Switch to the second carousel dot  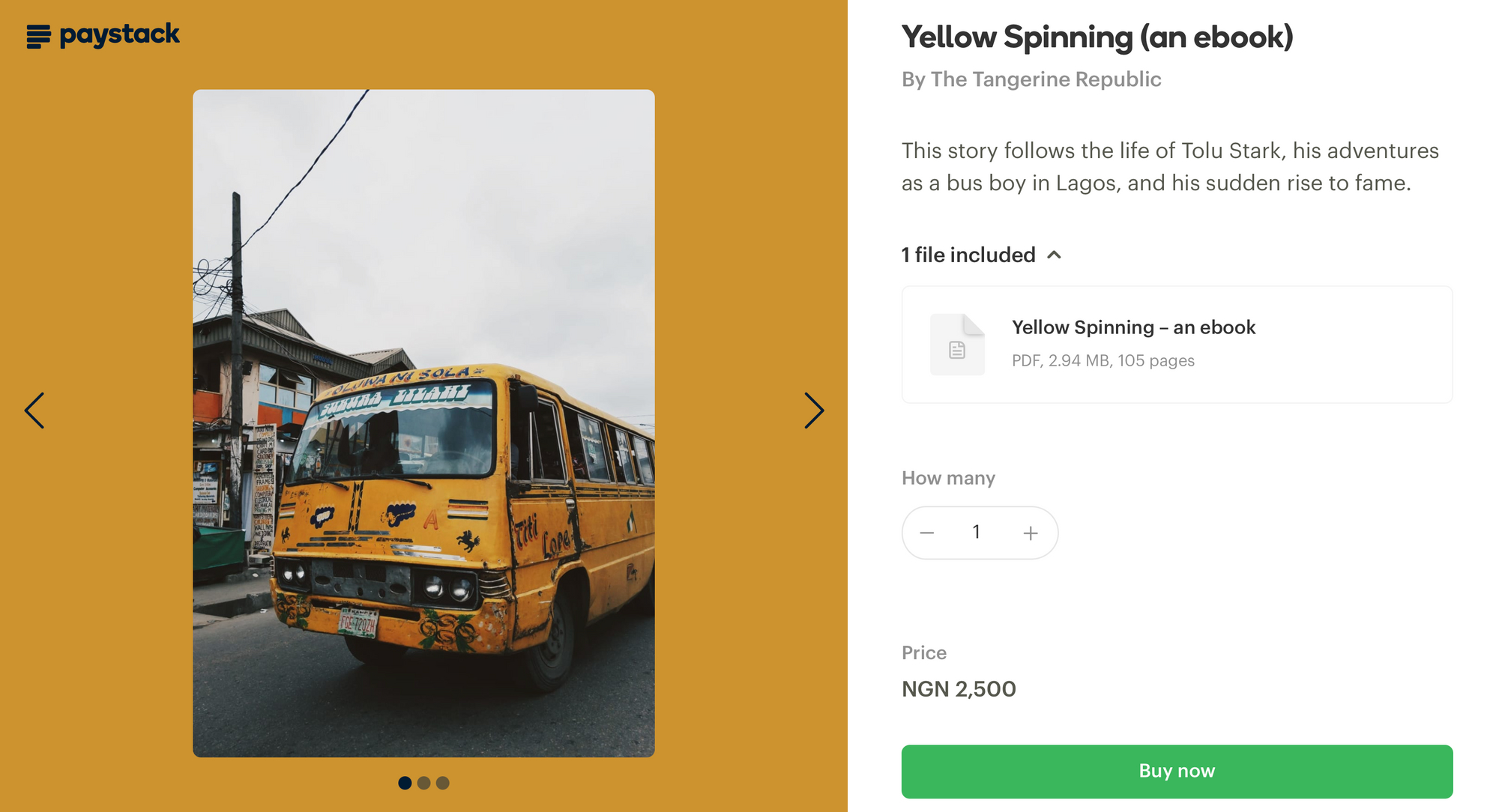tap(423, 783)
